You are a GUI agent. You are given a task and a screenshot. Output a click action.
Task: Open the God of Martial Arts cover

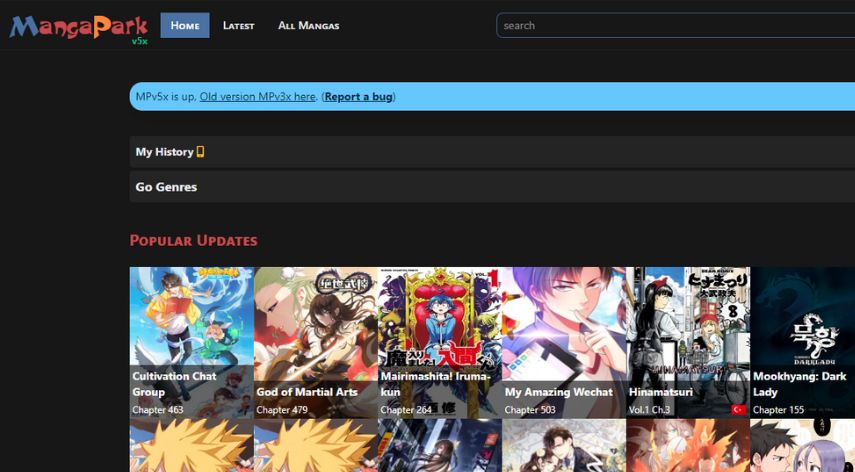[x=316, y=342]
